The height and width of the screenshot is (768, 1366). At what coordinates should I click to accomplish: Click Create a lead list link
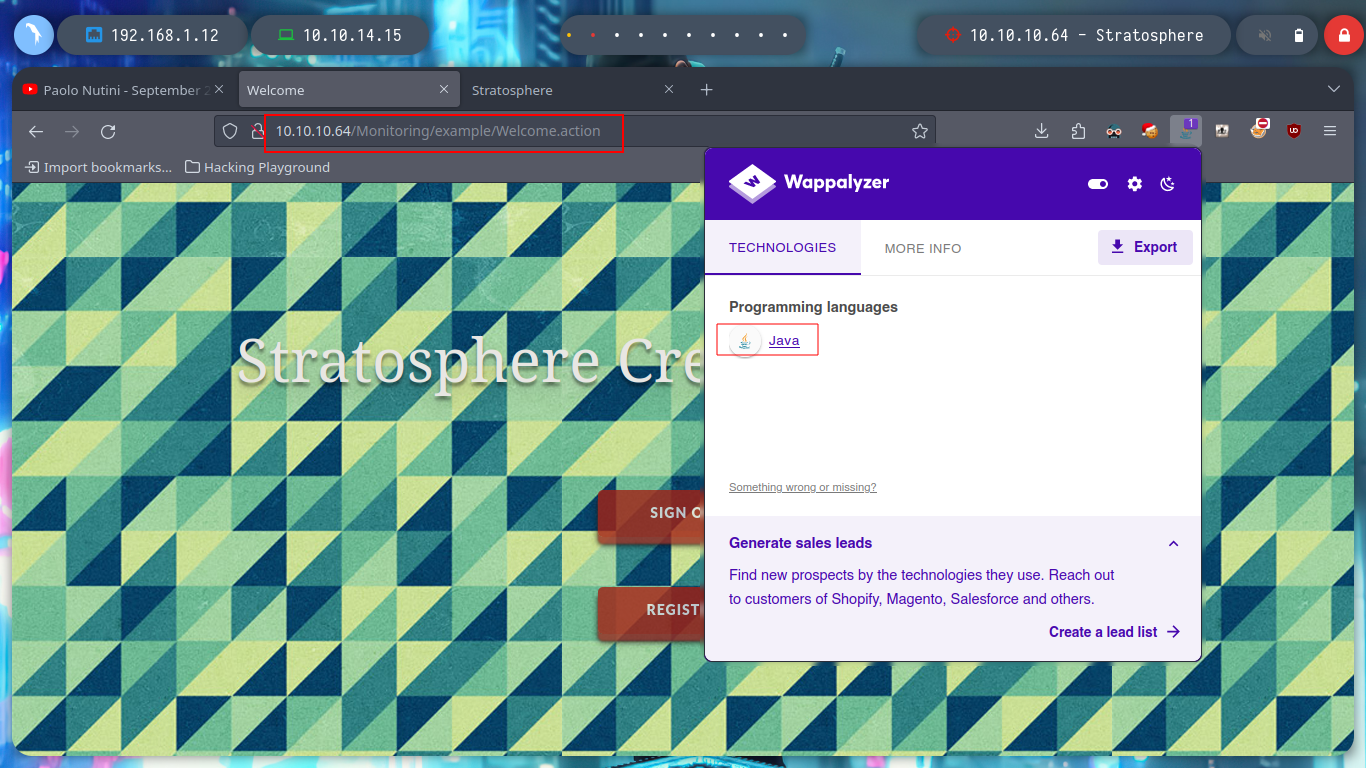pyautogui.click(x=1114, y=632)
